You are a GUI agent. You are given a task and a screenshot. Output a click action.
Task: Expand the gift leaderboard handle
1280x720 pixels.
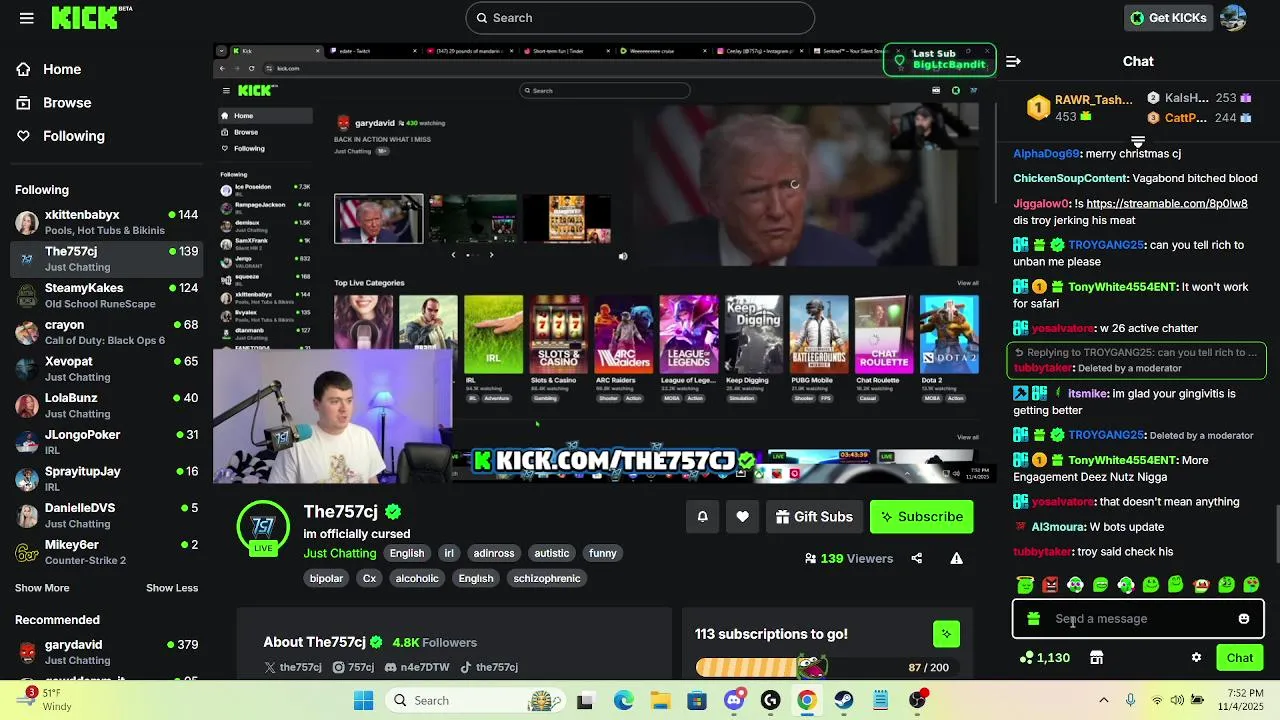1137,142
